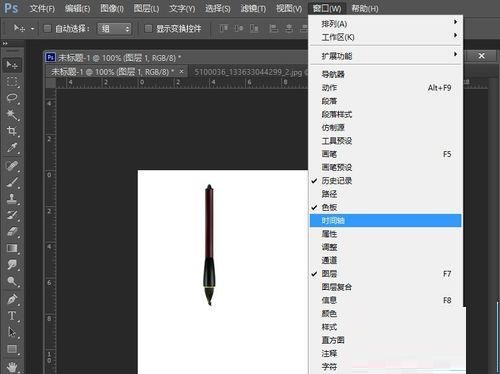This screenshot has width=500, height=374.
Task: Expand the collapsed toolbox double arrow
Action: tap(5, 43)
